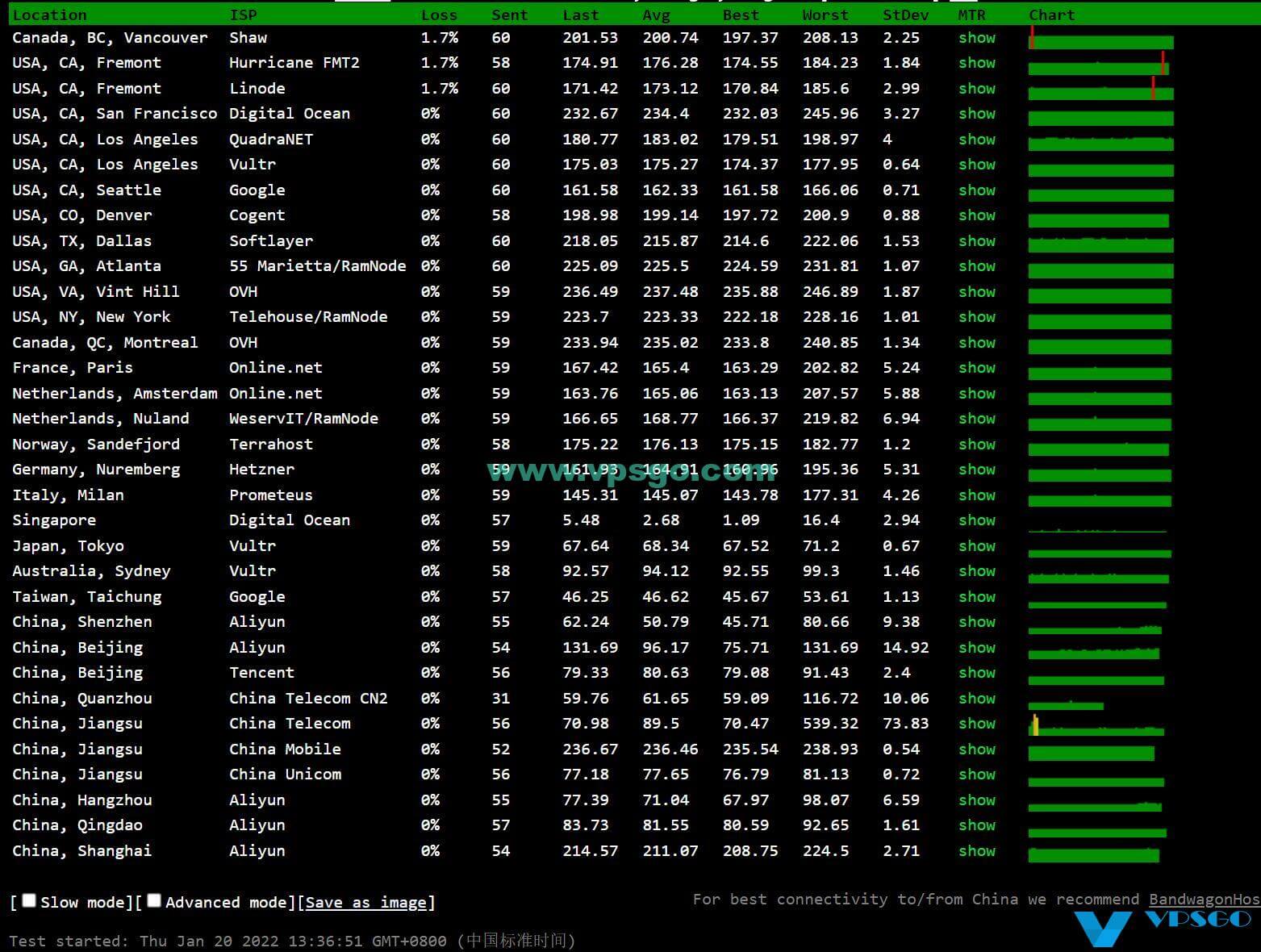This screenshot has width=1261, height=952.
Task: Click the Loss column header
Action: tap(439, 15)
